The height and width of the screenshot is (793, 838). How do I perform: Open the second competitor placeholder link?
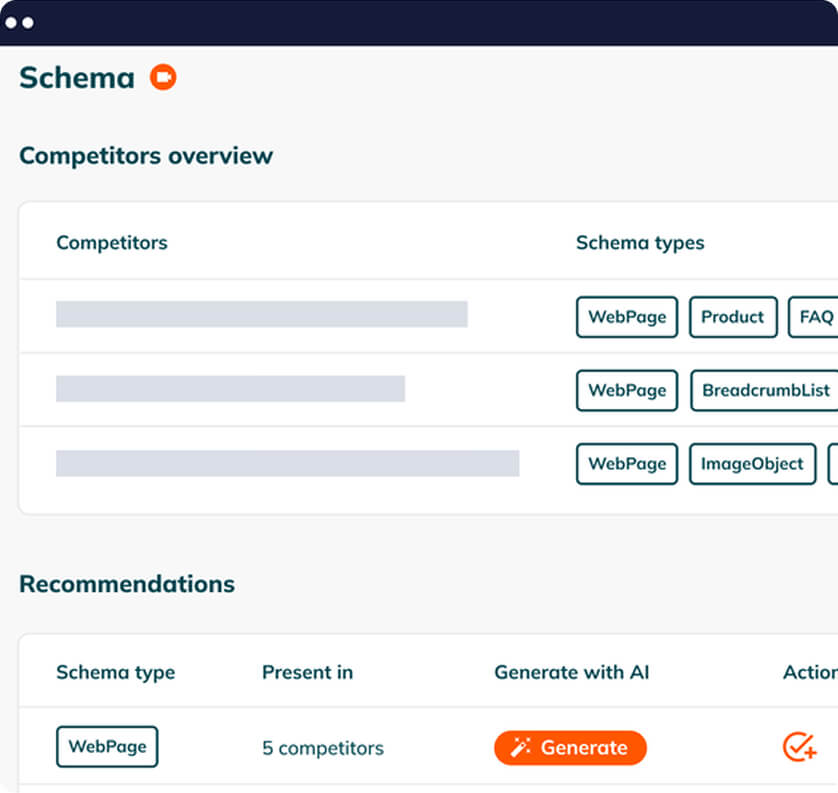(230, 388)
